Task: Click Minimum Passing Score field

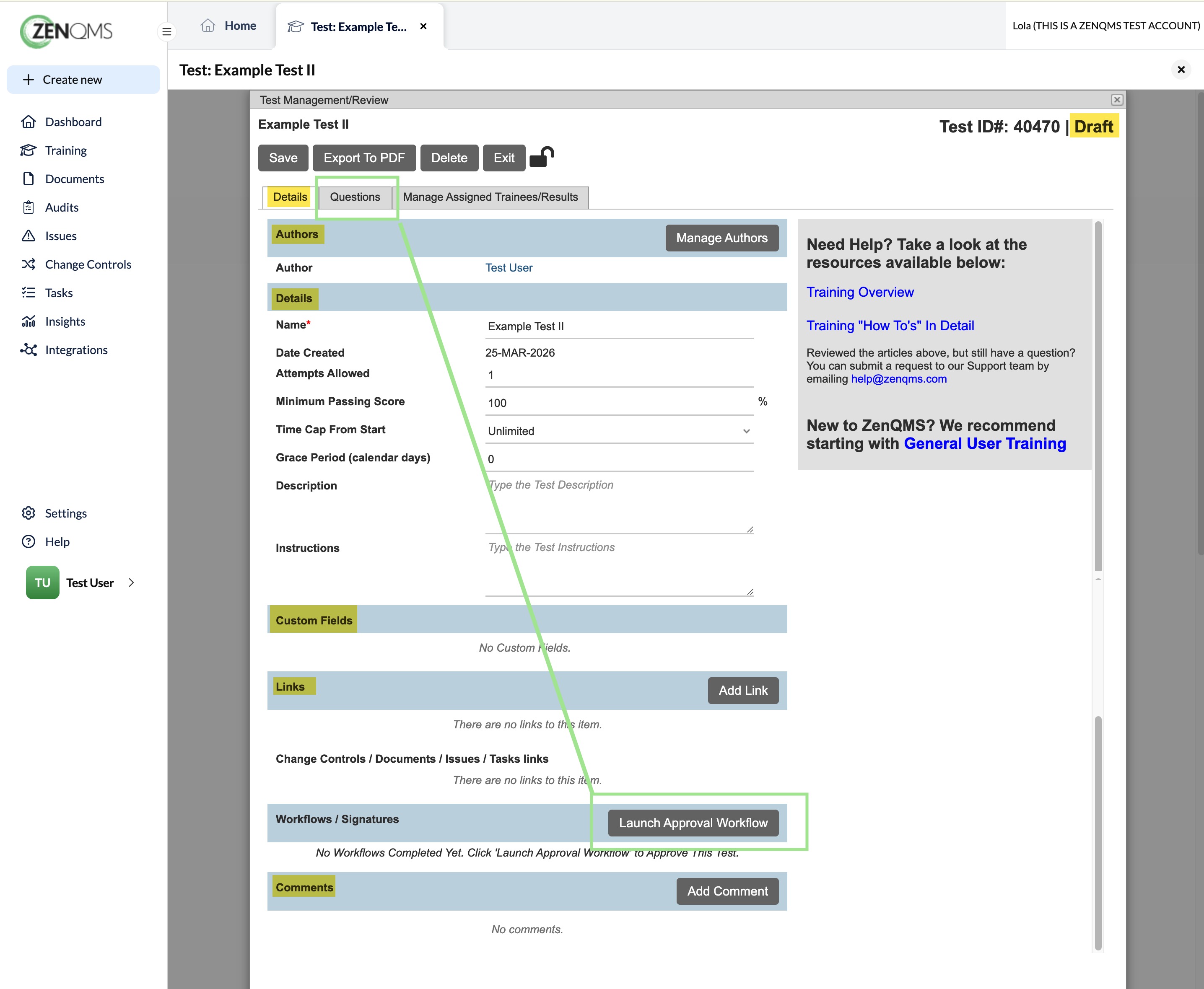Action: coord(619,403)
